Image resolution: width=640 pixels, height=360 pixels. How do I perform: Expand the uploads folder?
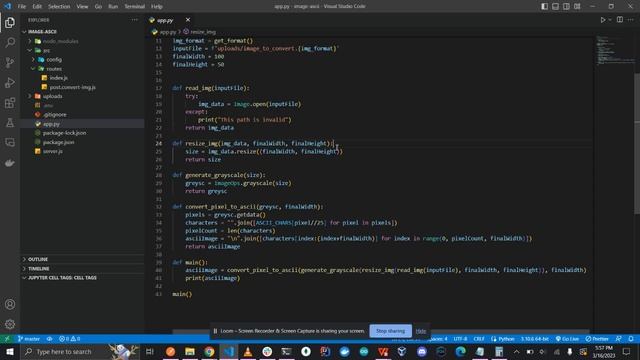click(x=82, y=96)
